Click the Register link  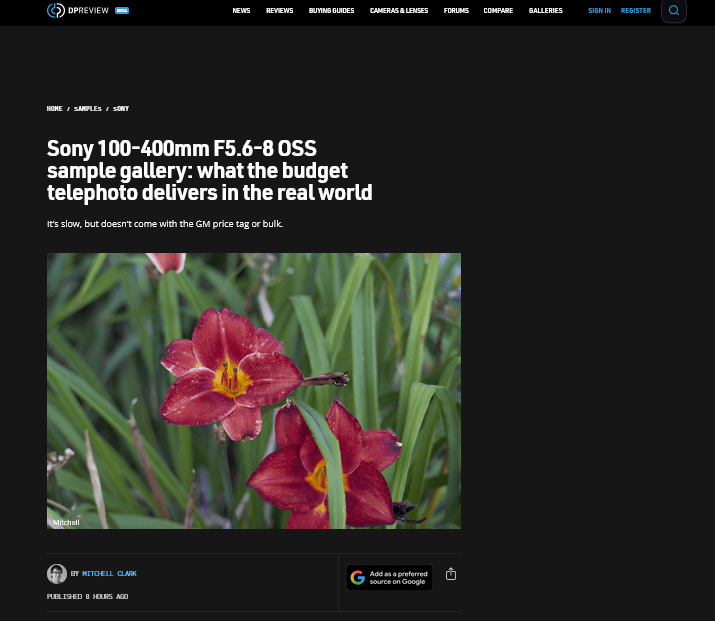click(636, 10)
